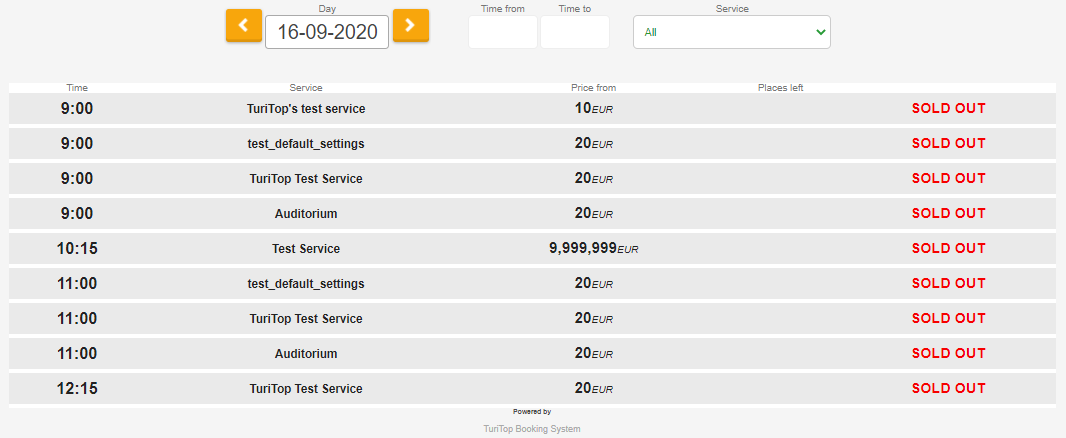The width and height of the screenshot is (1066, 438).
Task: Click the Time column header
Action: click(x=77, y=88)
